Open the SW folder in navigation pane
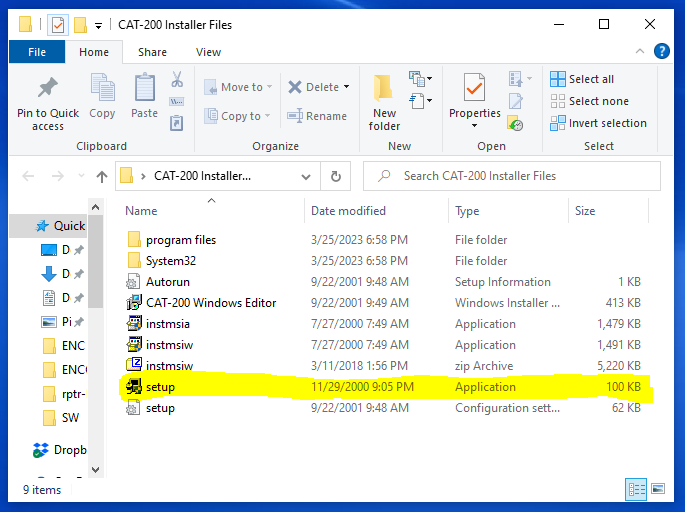The width and height of the screenshot is (685, 512). pyautogui.click(x=61, y=418)
